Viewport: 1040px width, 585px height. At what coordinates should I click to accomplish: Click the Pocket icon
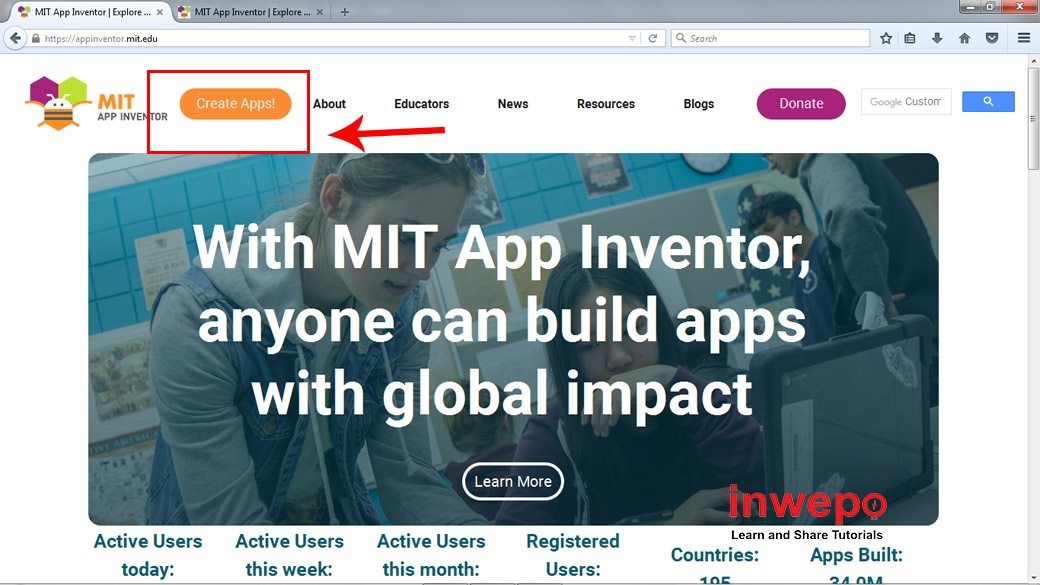click(x=992, y=38)
